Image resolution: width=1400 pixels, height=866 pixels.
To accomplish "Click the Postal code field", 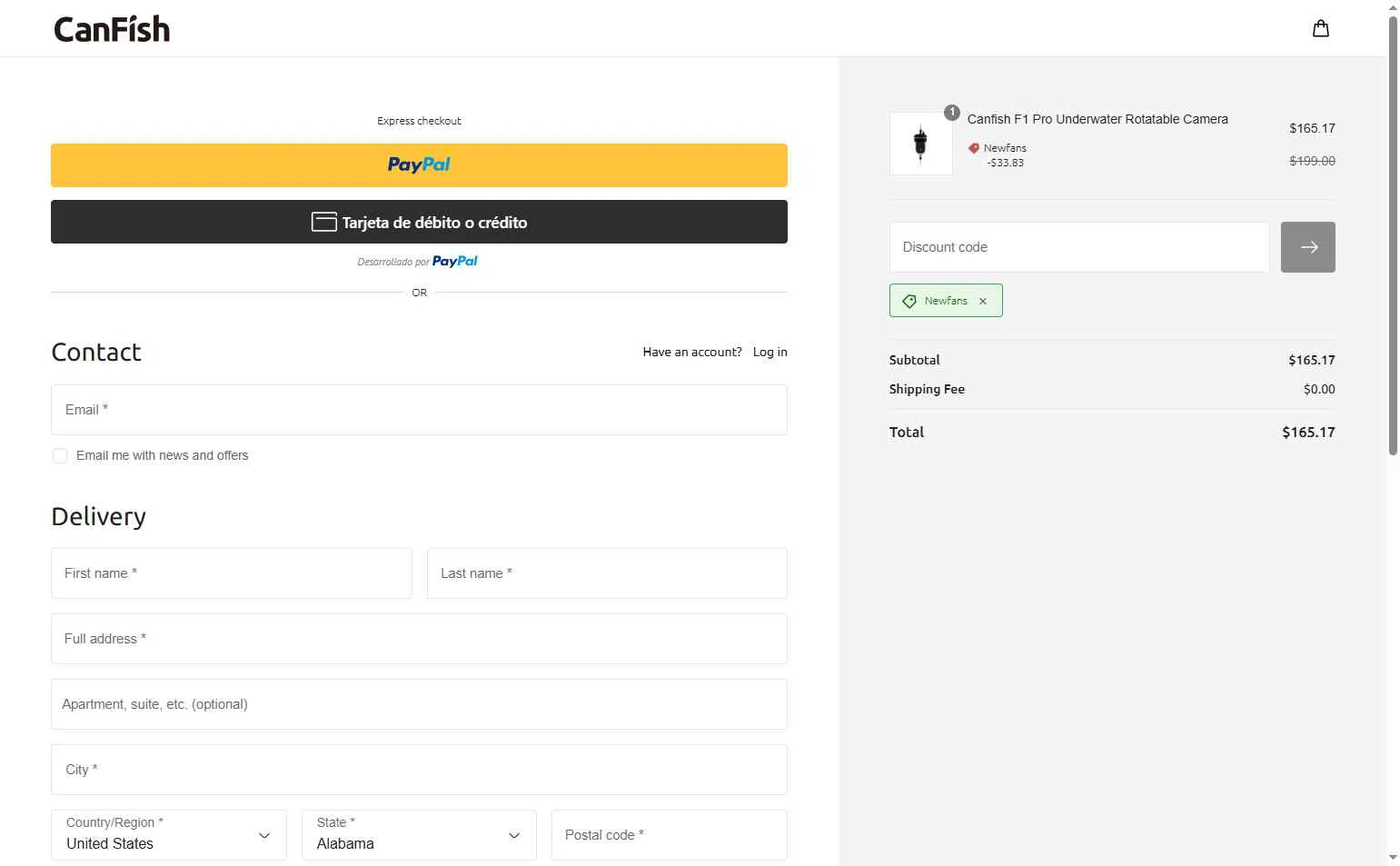I will click(x=670, y=835).
